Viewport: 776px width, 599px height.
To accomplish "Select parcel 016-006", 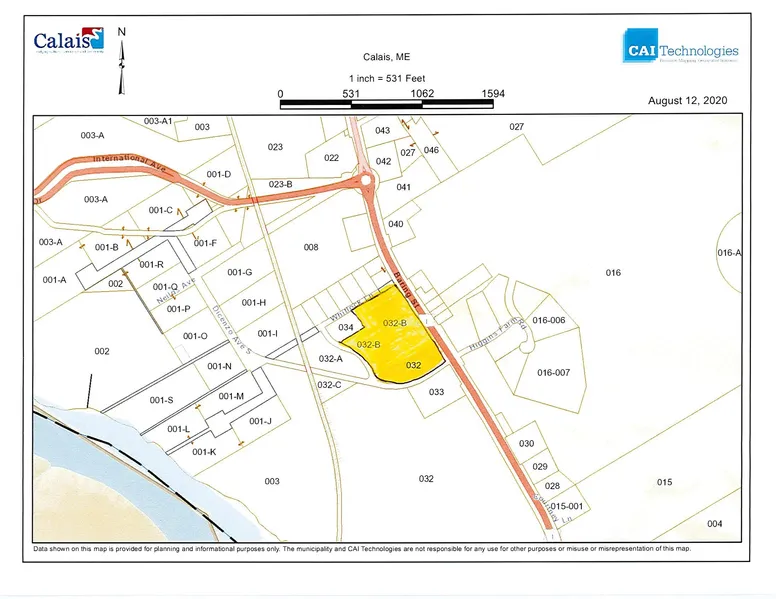I will tap(549, 320).
